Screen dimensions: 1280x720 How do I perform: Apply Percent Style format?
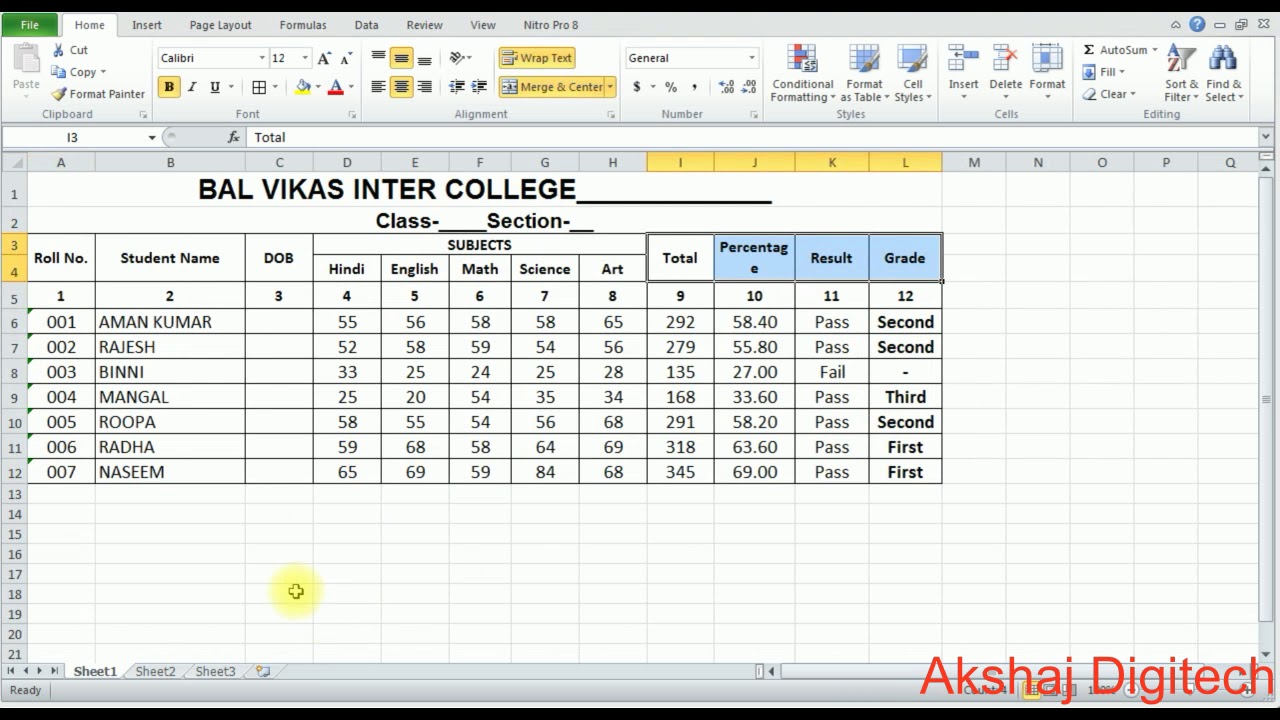(x=671, y=87)
